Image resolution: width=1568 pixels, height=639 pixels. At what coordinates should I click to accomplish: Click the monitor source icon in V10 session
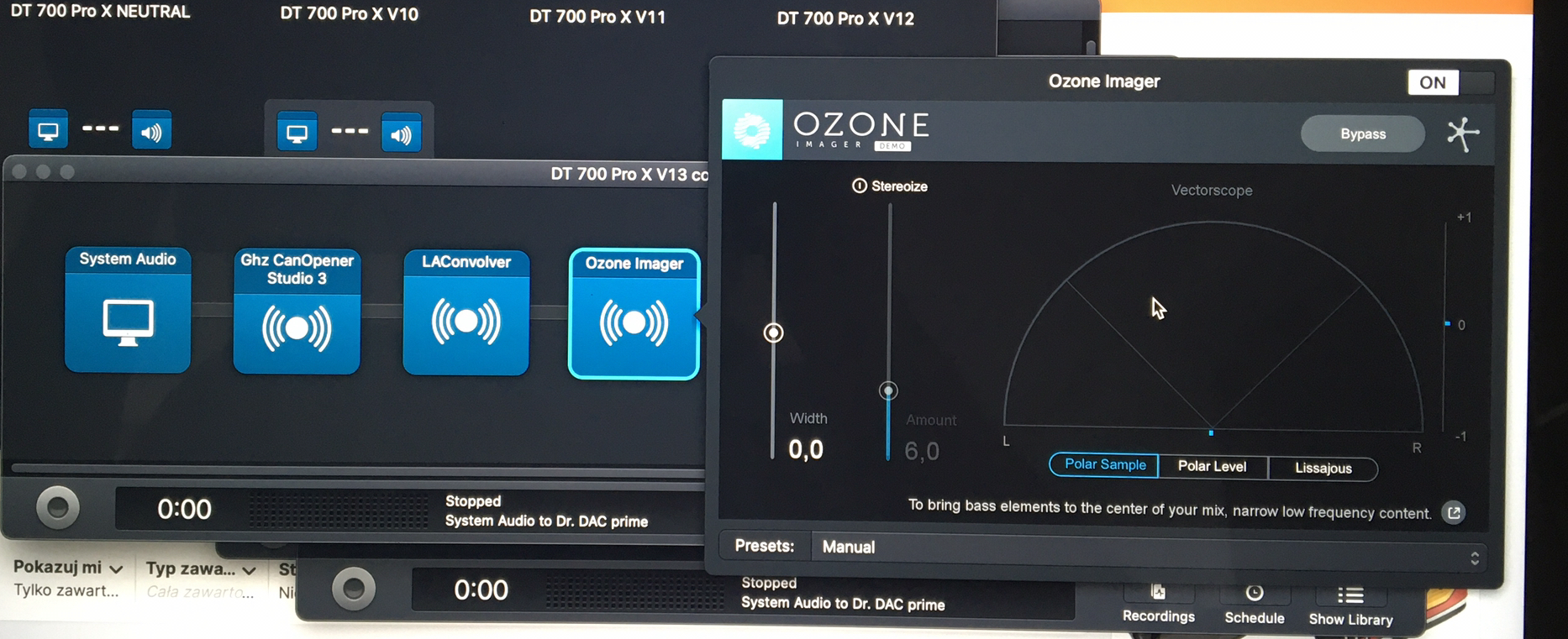(297, 134)
